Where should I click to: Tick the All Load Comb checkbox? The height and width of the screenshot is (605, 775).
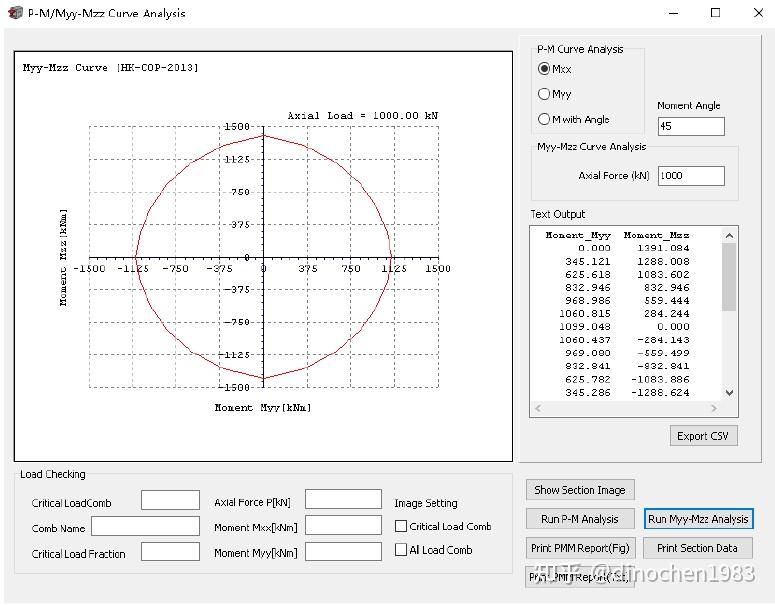pyautogui.click(x=401, y=549)
